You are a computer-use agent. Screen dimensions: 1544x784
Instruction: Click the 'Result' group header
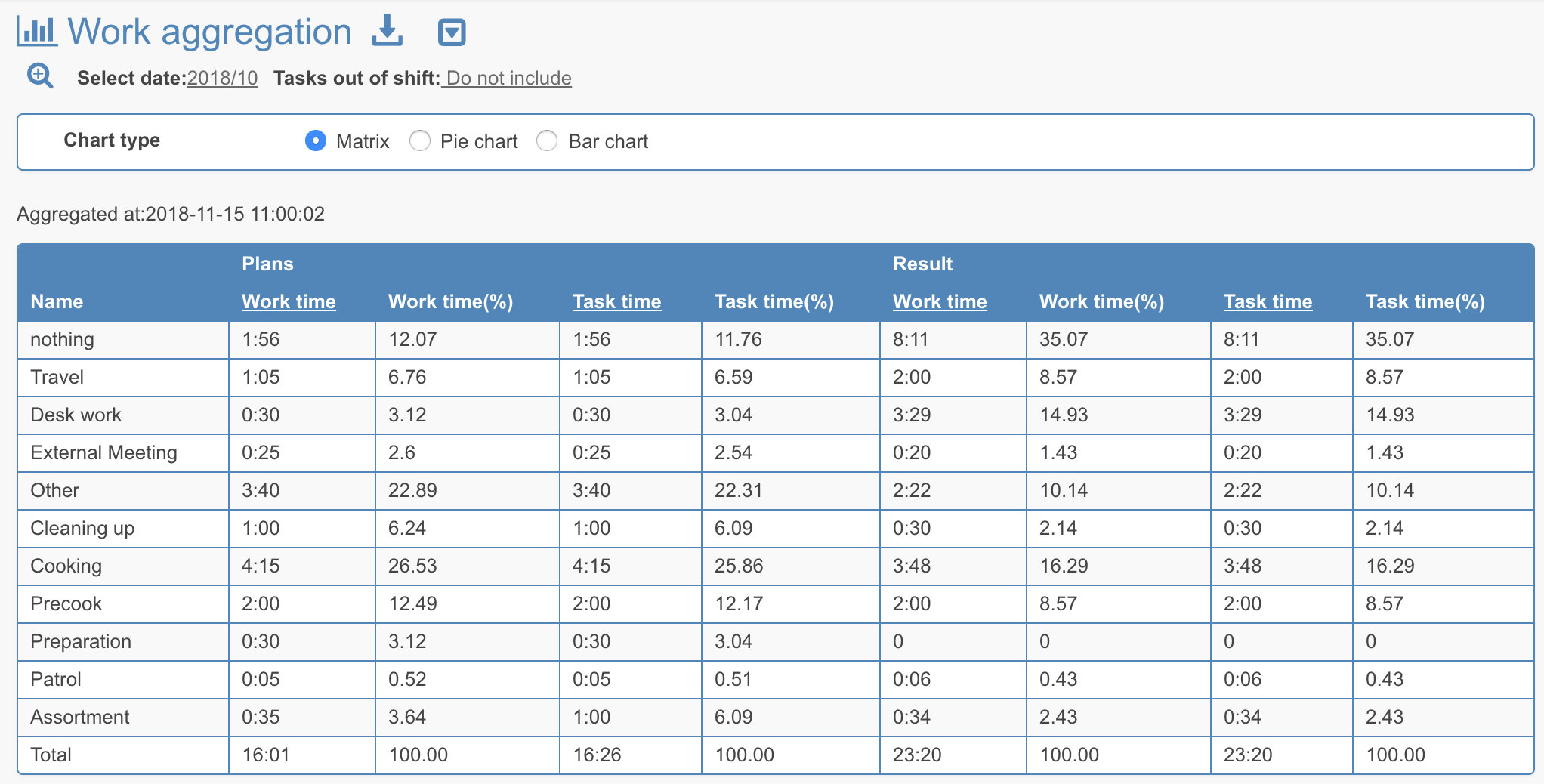point(922,264)
